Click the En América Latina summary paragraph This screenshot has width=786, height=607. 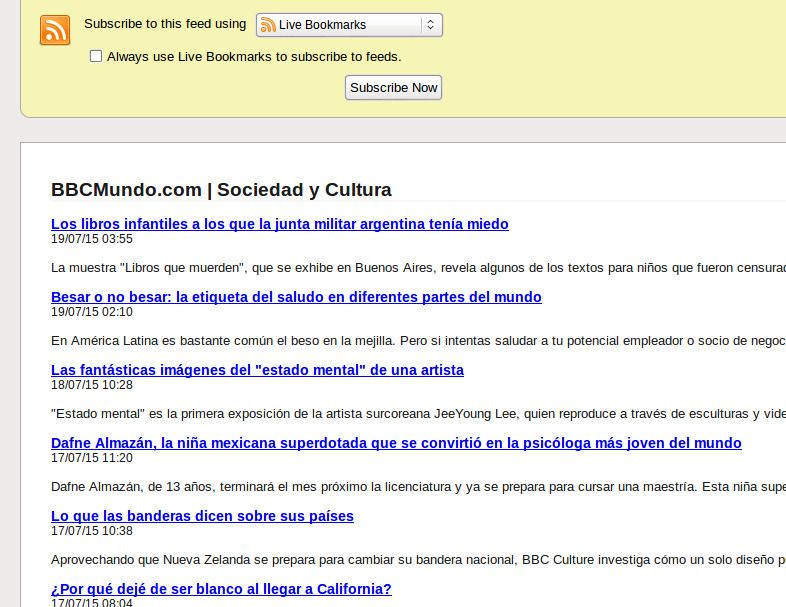(x=418, y=341)
